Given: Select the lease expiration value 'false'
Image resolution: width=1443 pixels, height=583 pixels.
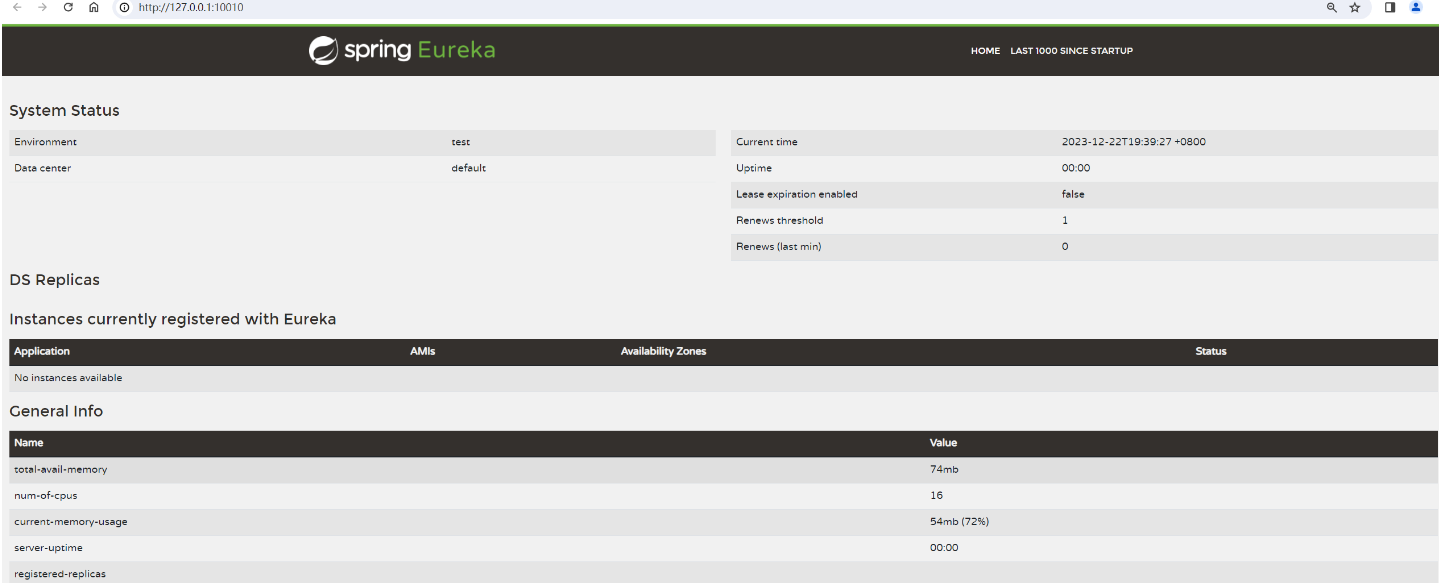Looking at the screenshot, I should [1073, 194].
